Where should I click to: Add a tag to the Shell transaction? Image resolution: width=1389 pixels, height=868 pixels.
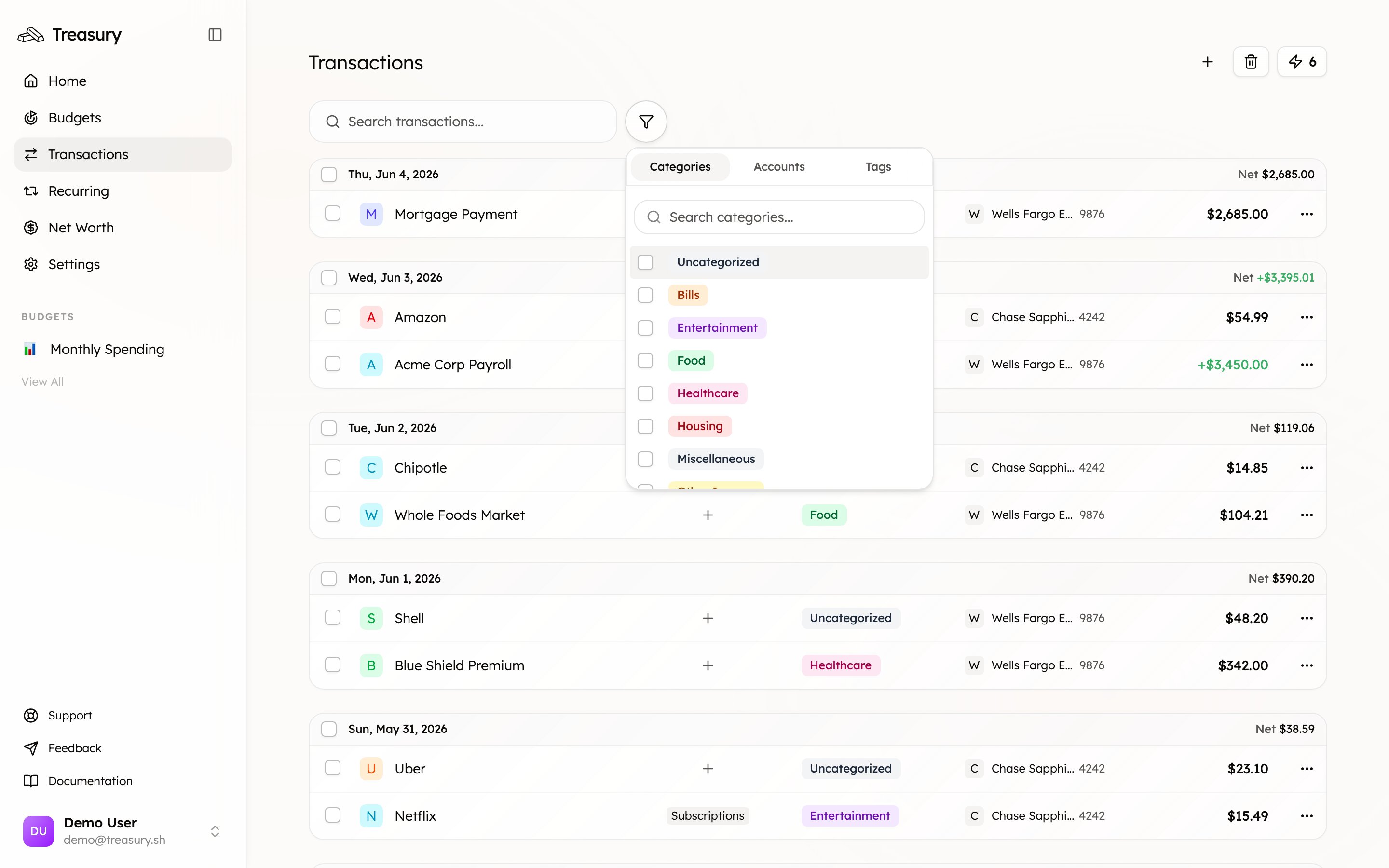[708, 618]
